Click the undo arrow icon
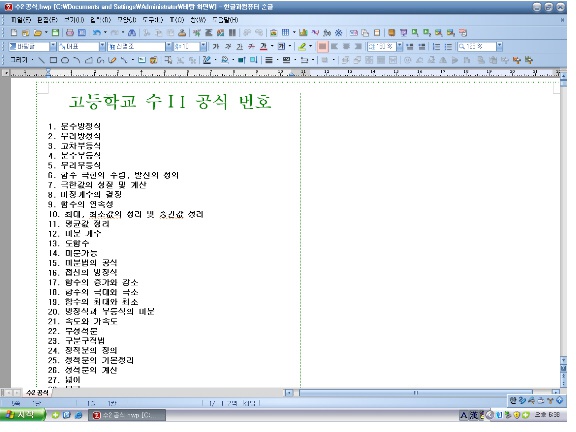The height and width of the screenshot is (432, 576). pos(96,33)
